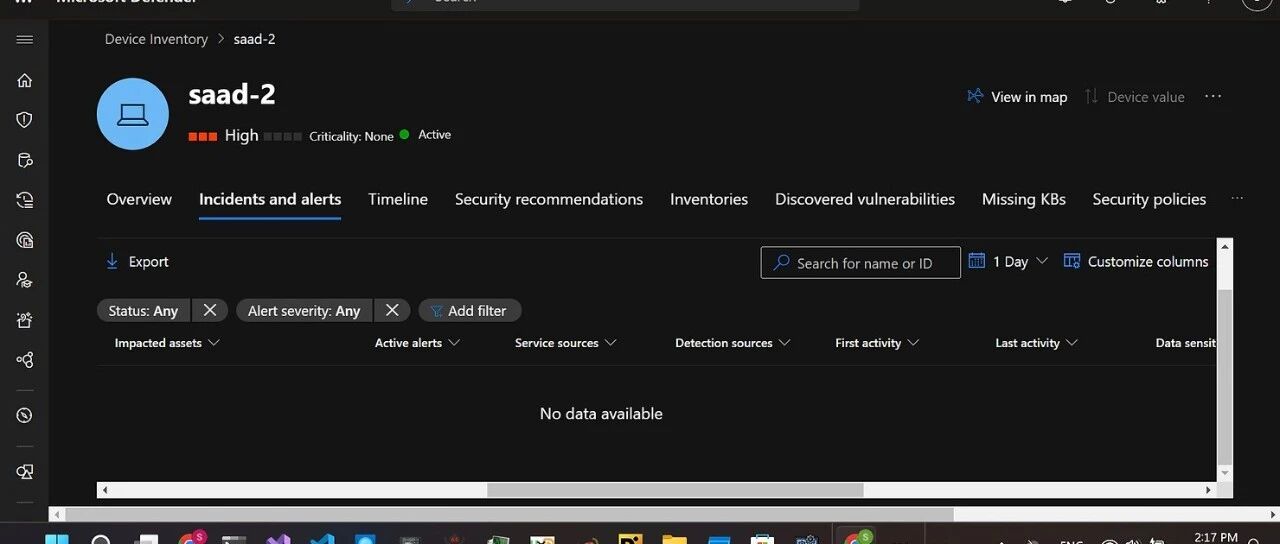
Task: Sort by Impacted assets column chevron
Action: [212, 343]
